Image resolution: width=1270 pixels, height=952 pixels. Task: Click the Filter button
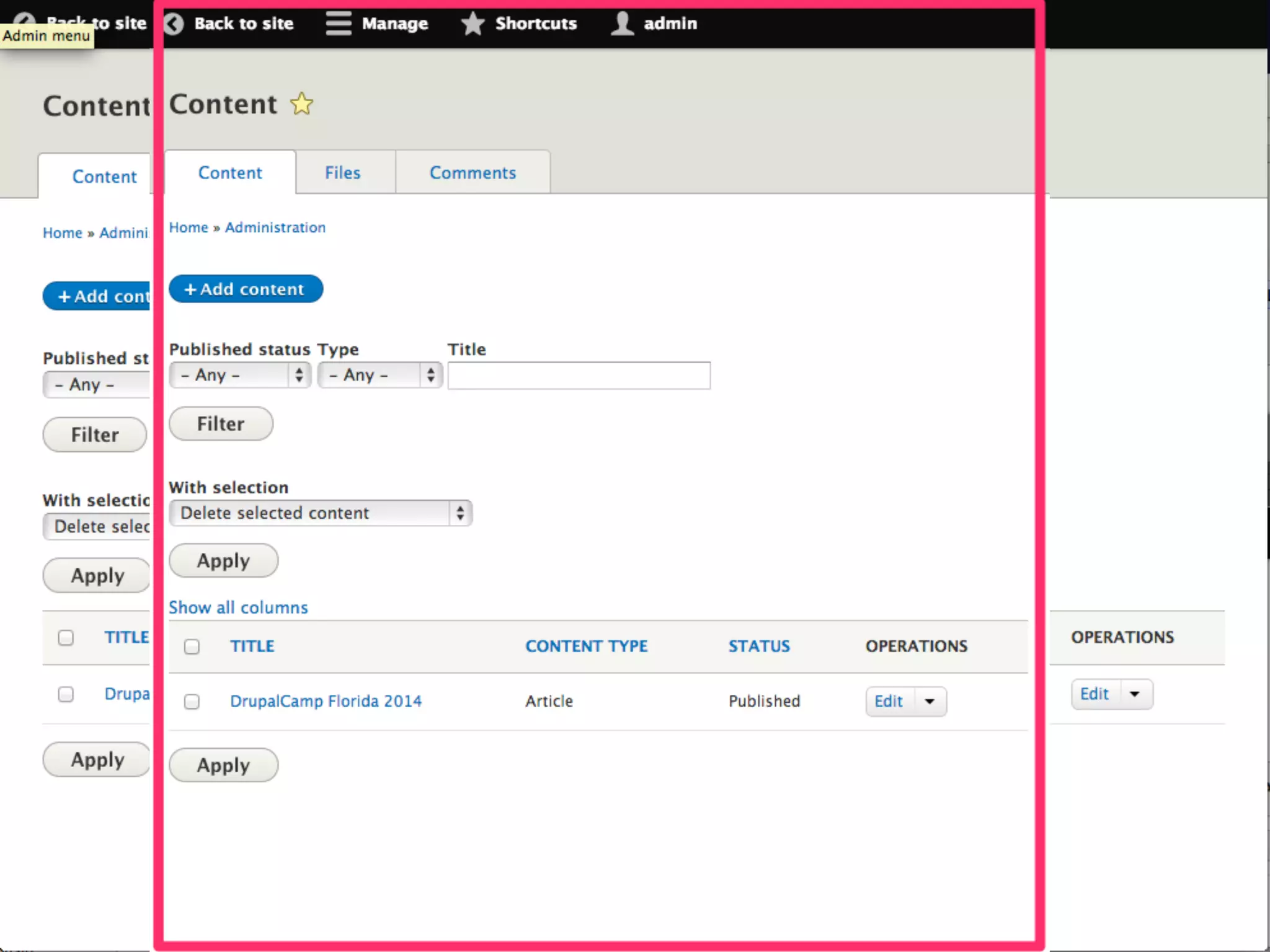221,424
